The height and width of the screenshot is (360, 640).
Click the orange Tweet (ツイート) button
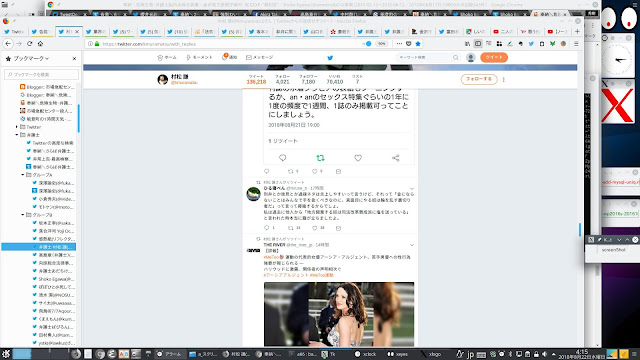tap(494, 58)
